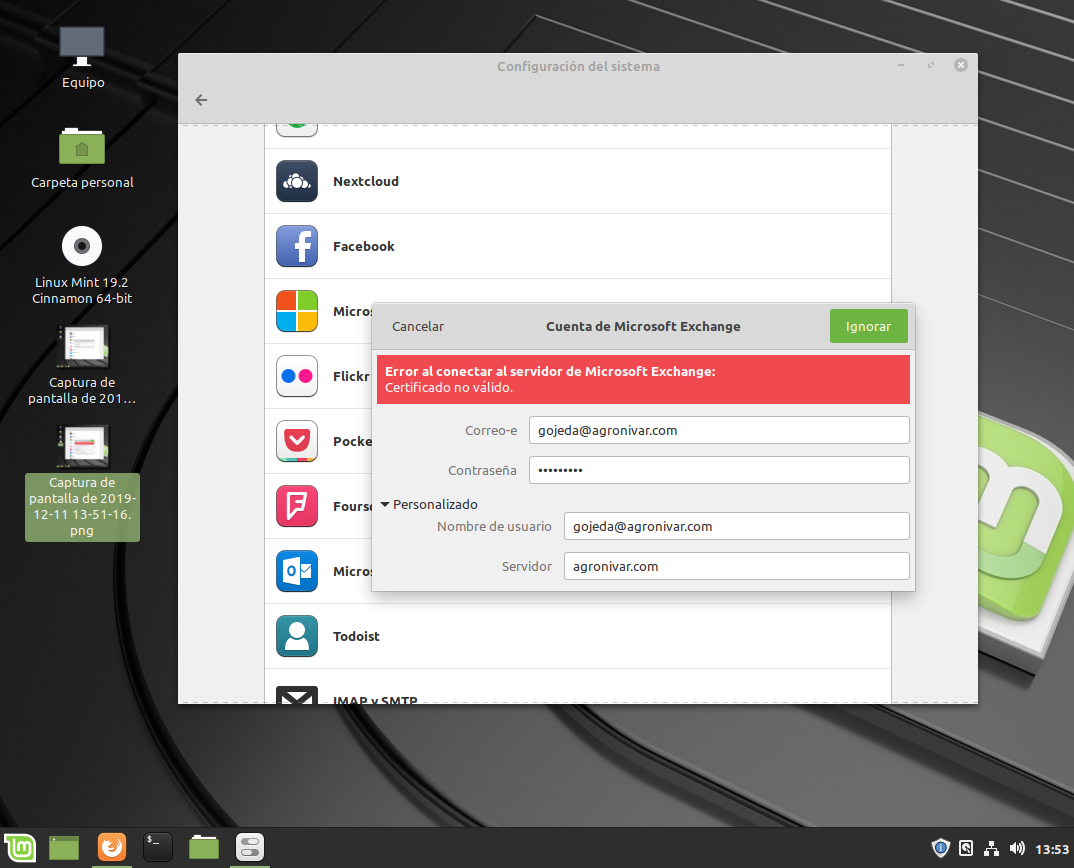The width and height of the screenshot is (1074, 868).
Task: Click the Facebook logo icon
Action: click(x=297, y=246)
